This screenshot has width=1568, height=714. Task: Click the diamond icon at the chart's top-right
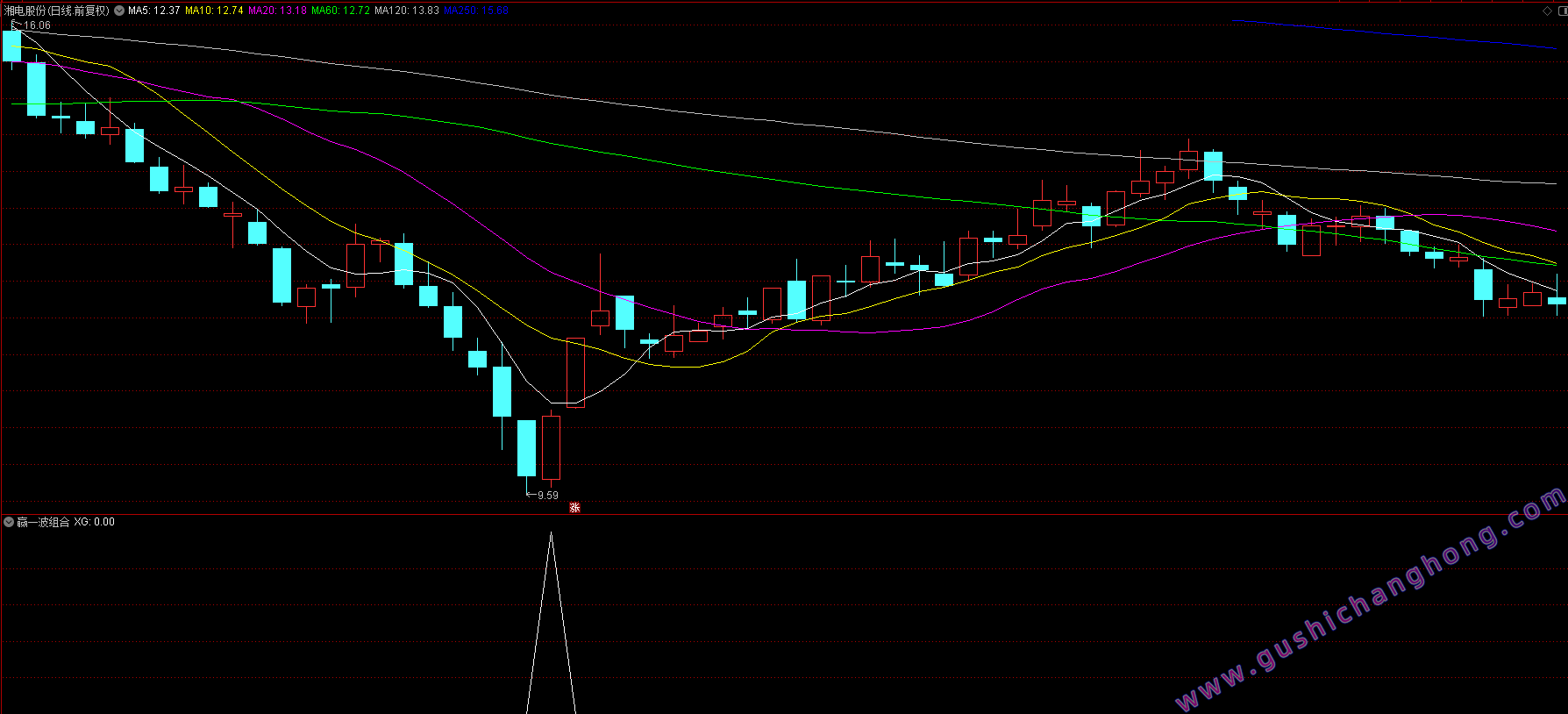[x=1547, y=11]
